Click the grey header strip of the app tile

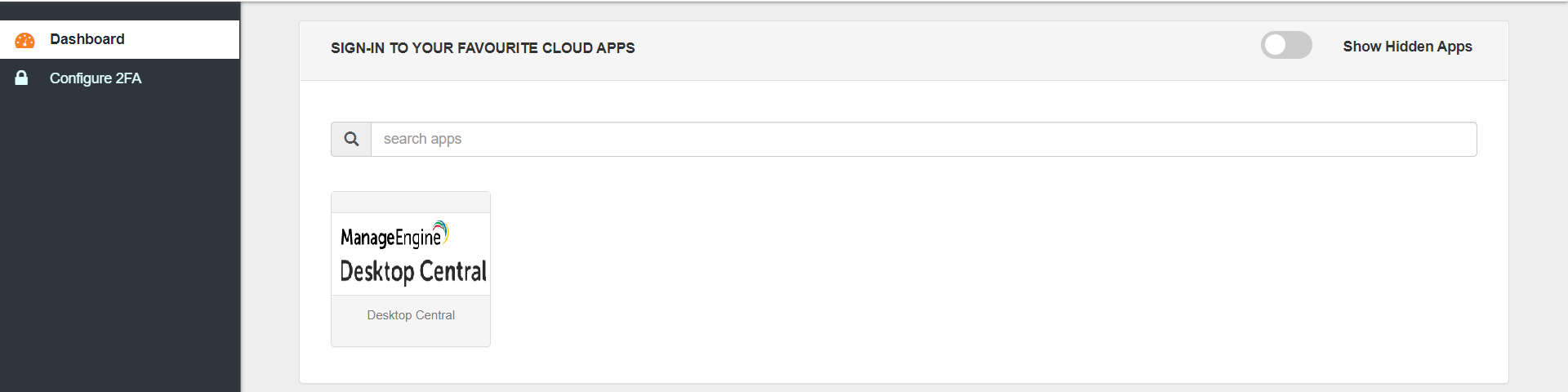411,203
